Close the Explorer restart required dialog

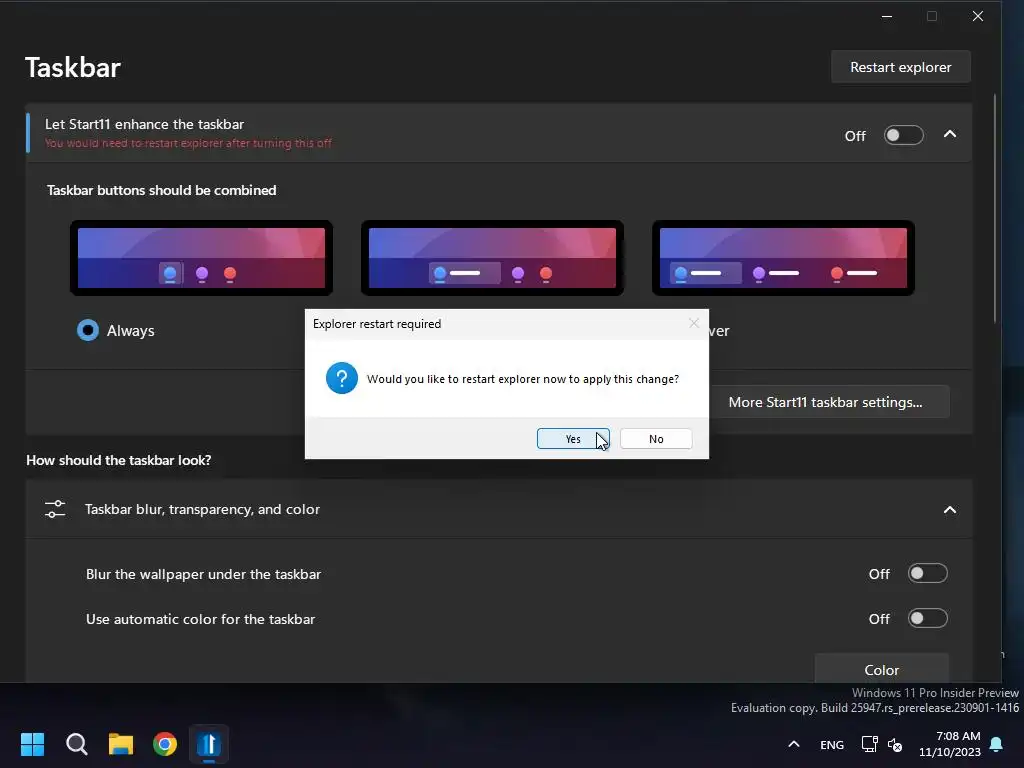pos(694,323)
